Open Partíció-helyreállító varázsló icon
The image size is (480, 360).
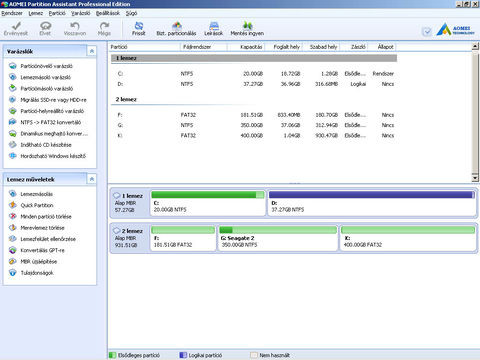tap(13, 111)
